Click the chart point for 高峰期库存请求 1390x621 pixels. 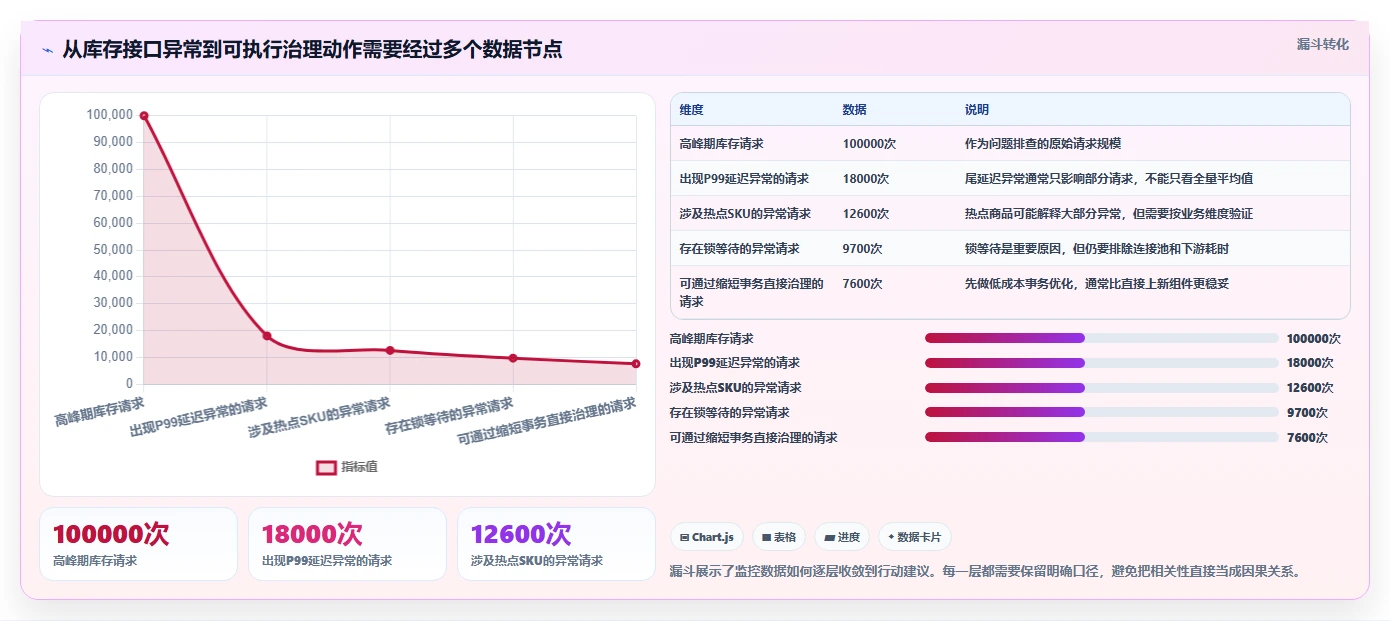pos(144,116)
